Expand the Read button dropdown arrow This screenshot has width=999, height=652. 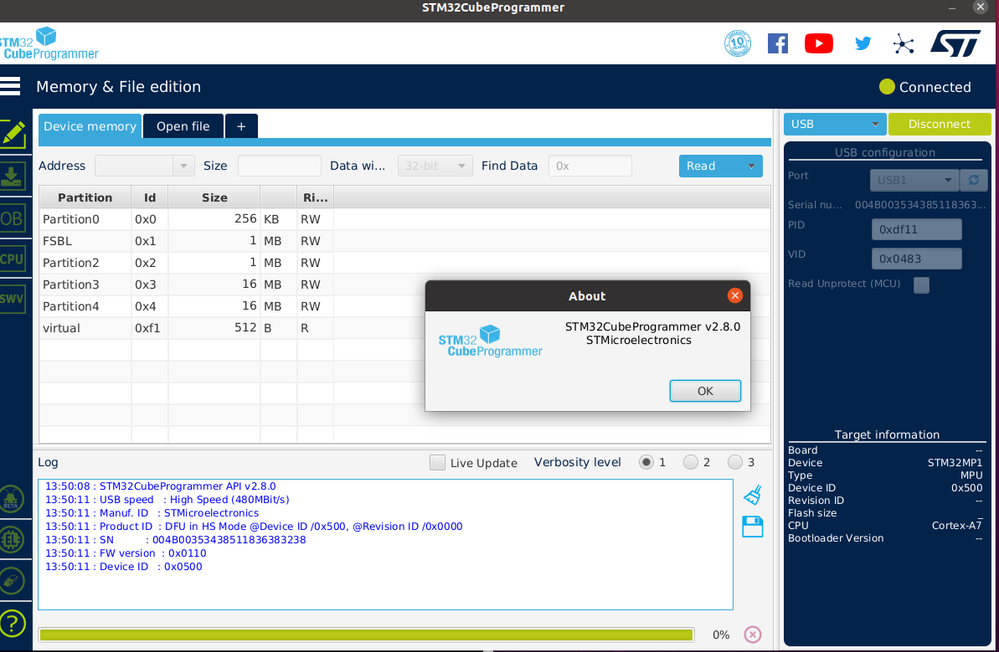tap(751, 166)
